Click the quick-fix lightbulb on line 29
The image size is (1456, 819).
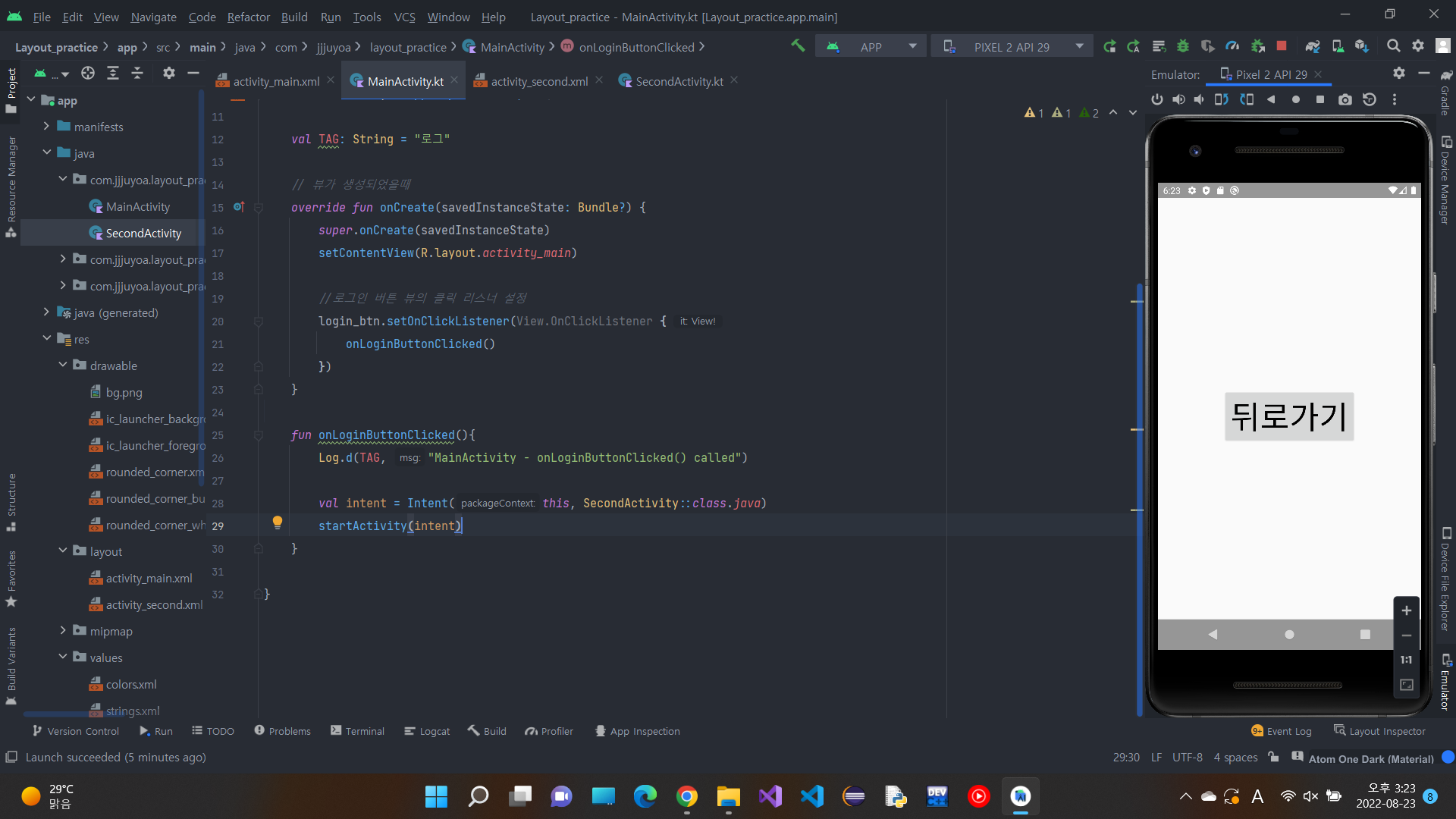(x=278, y=522)
